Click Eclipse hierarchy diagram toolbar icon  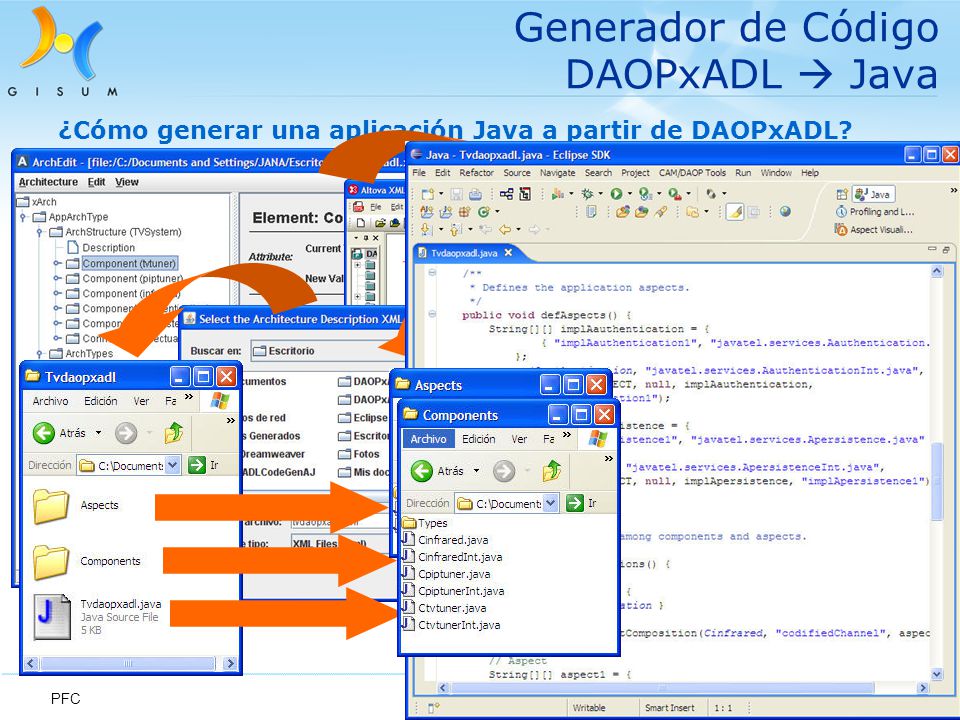(506, 193)
